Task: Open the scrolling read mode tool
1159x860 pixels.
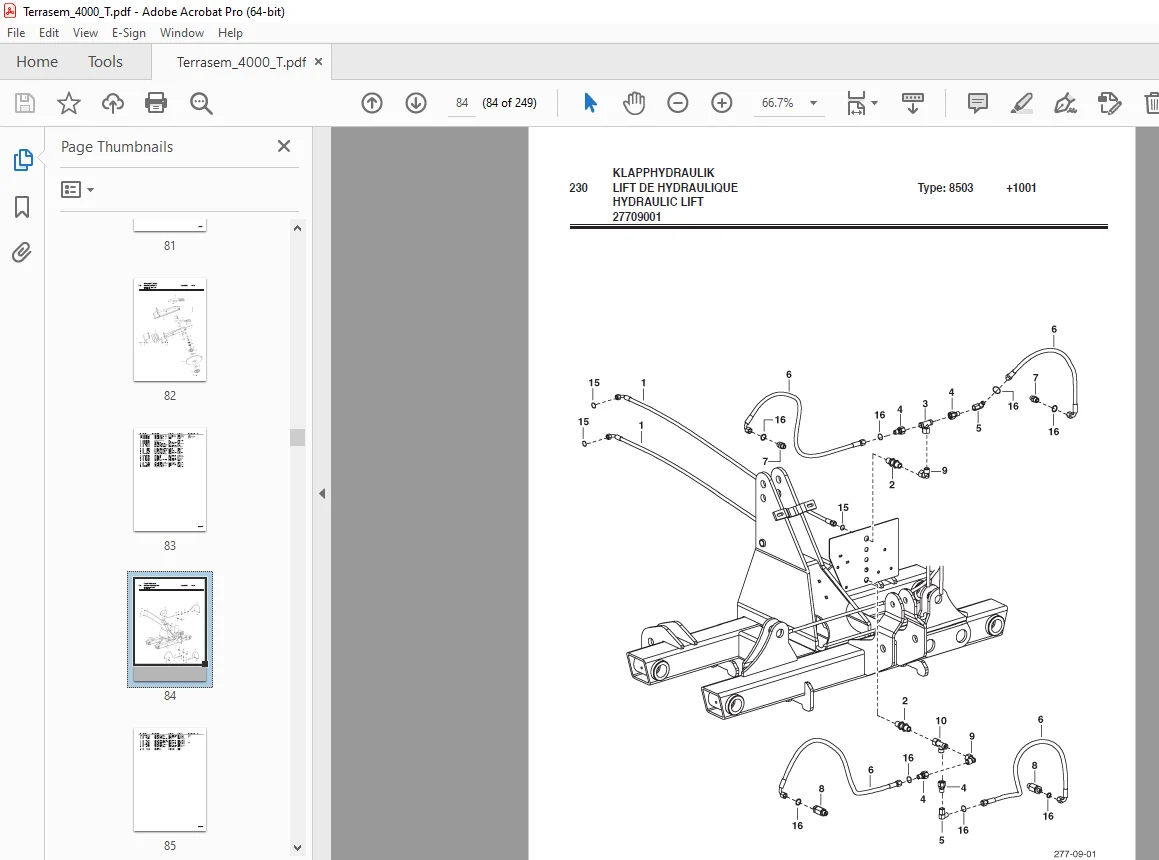Action: (913, 103)
